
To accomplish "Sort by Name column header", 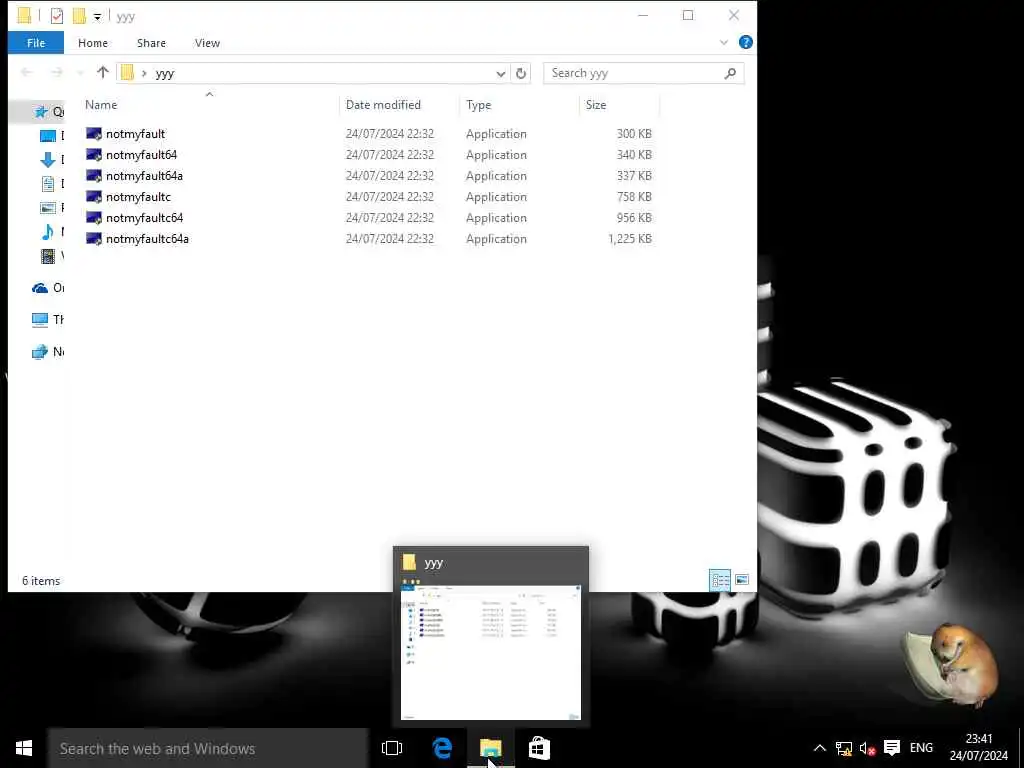I will click(101, 105).
